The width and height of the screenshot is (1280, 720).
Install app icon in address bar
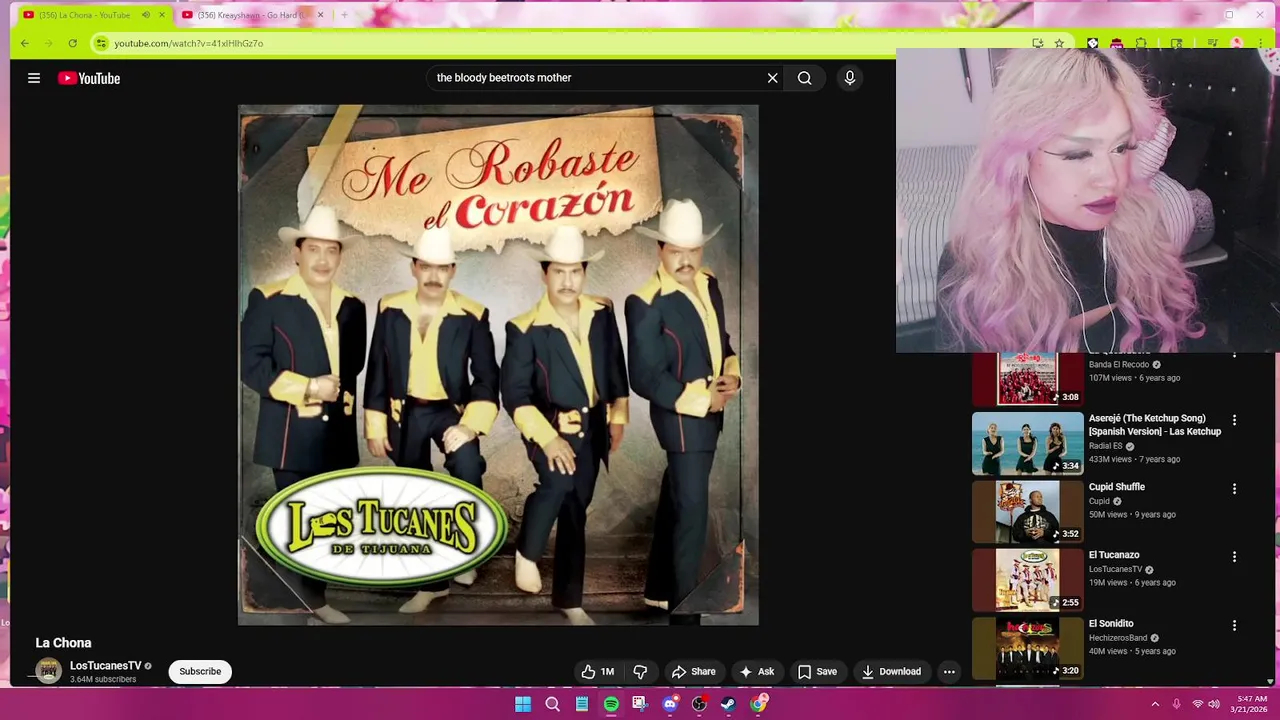[1037, 43]
